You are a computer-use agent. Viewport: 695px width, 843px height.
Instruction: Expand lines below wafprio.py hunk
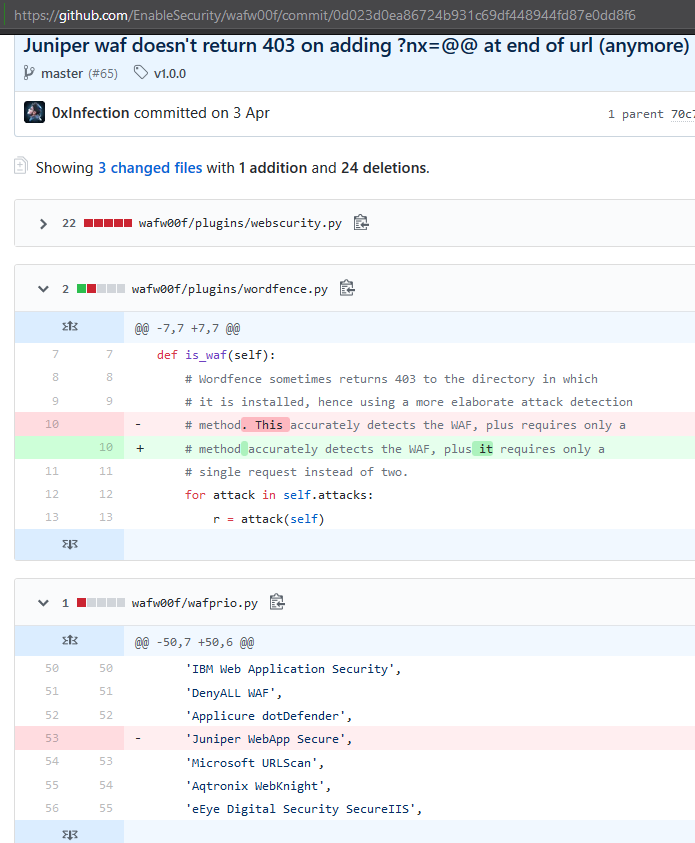point(69,832)
